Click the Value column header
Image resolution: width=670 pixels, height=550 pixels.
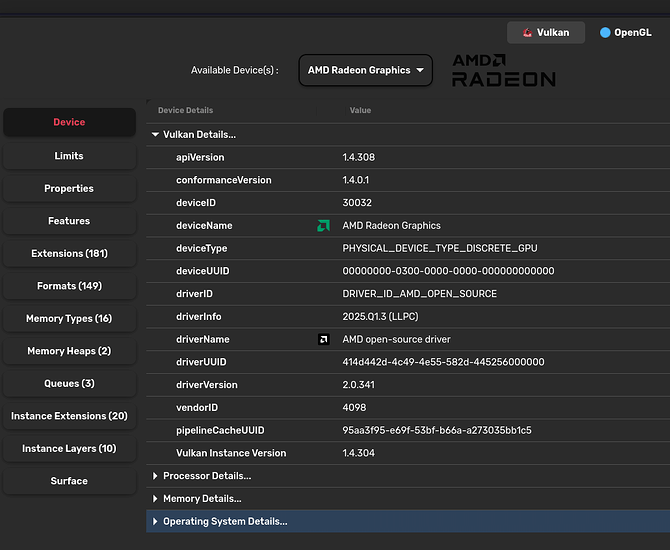(360, 110)
